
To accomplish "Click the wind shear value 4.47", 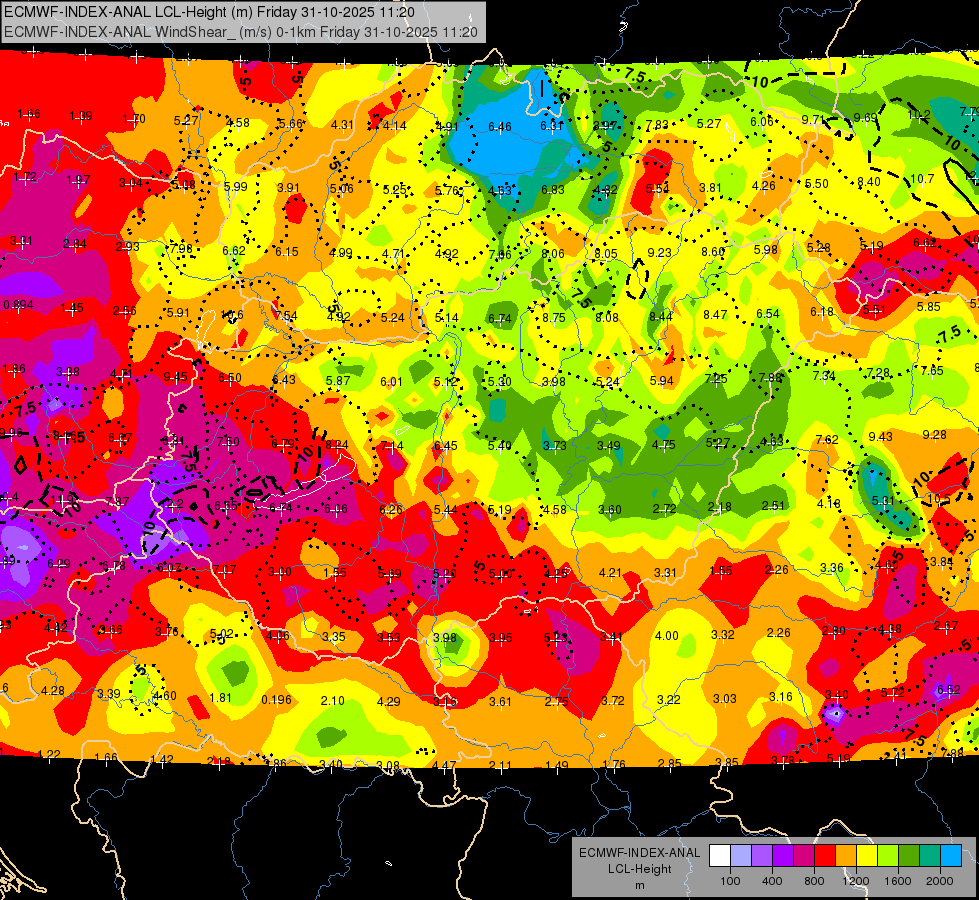I will click(x=444, y=764).
